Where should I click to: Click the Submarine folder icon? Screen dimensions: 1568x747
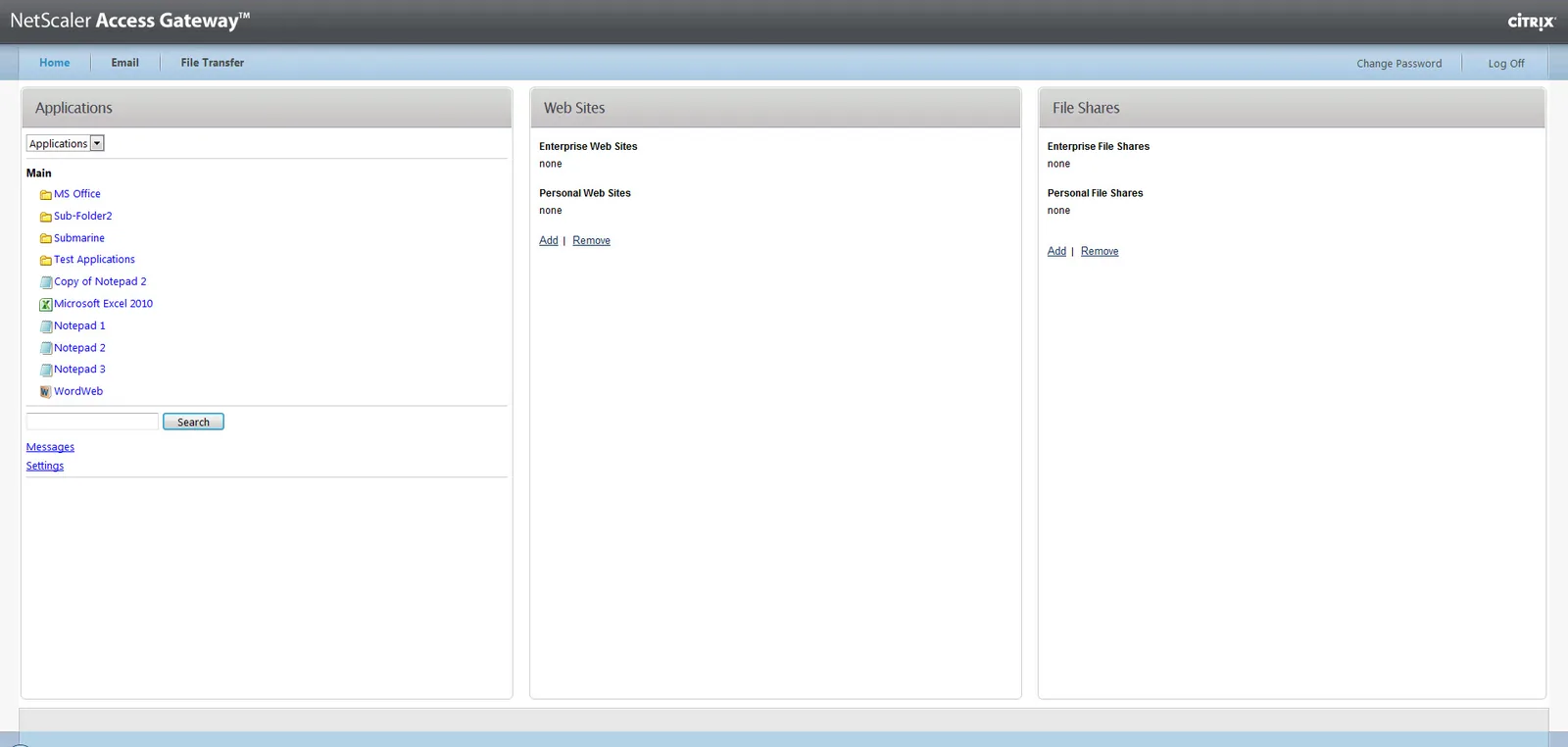point(45,238)
